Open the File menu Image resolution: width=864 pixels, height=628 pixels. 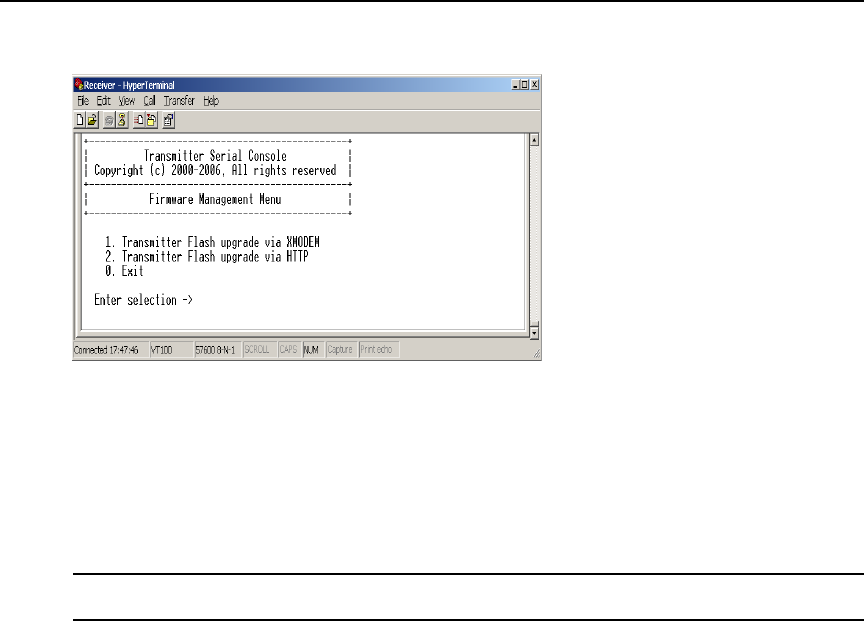click(83, 101)
